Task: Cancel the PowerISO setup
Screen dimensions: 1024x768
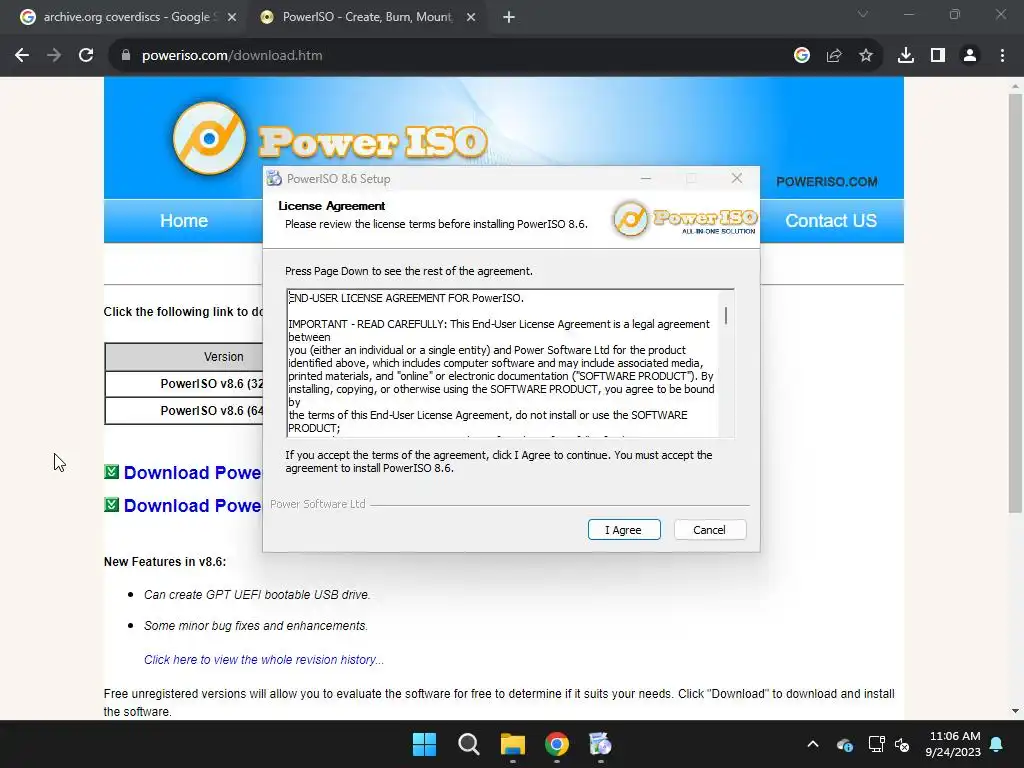Action: [709, 530]
